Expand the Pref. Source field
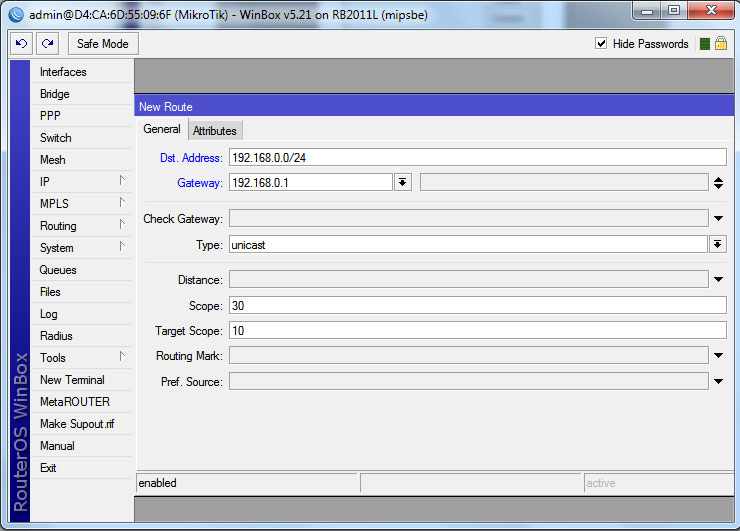 718,381
